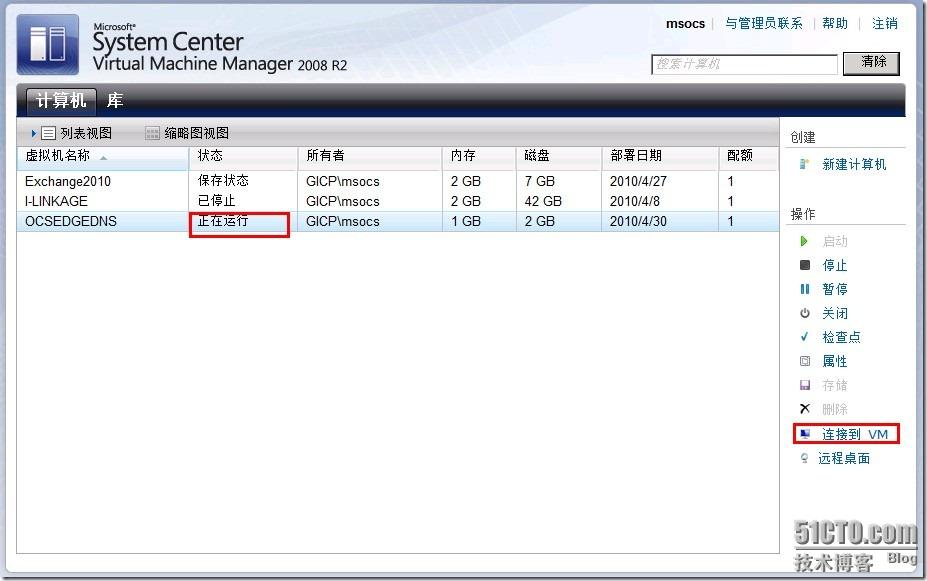Click the 删除 action link
This screenshot has height=581, width=927.
coord(835,409)
